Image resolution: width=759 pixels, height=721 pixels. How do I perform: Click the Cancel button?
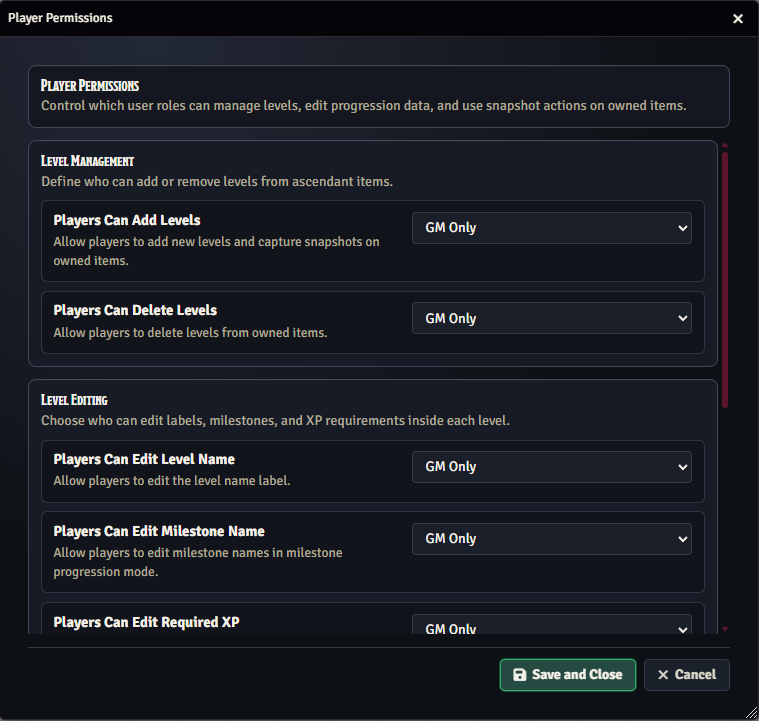686,675
